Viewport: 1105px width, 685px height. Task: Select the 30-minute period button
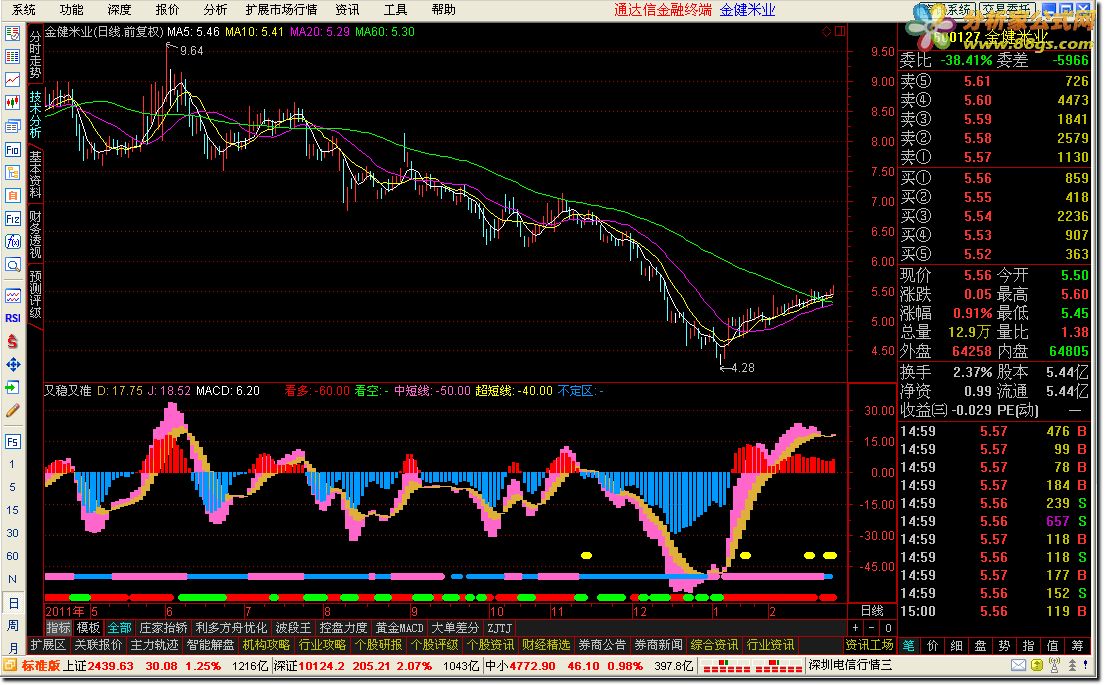(13, 534)
